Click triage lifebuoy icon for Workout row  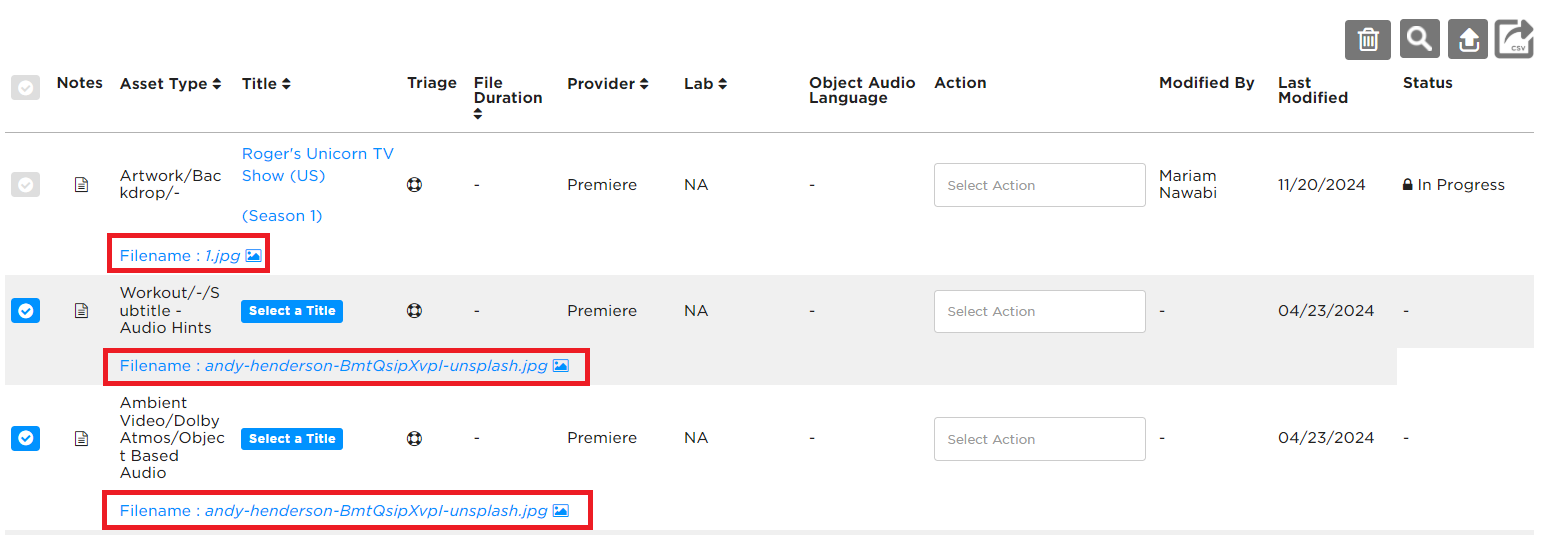(414, 311)
